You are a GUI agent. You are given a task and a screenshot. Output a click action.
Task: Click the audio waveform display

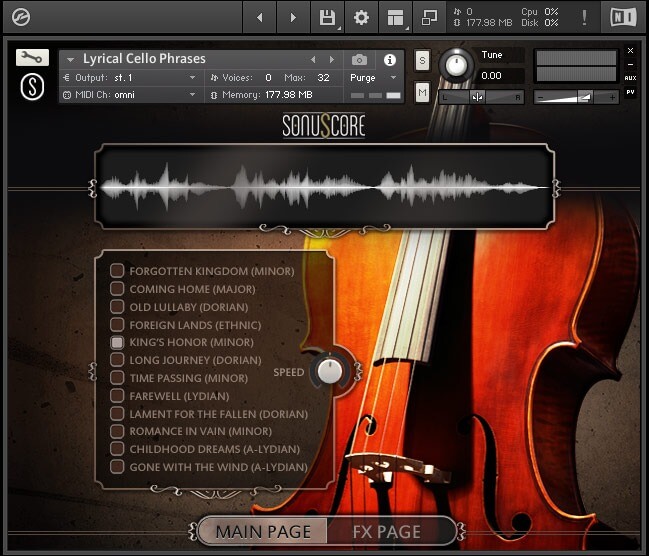click(x=324, y=186)
